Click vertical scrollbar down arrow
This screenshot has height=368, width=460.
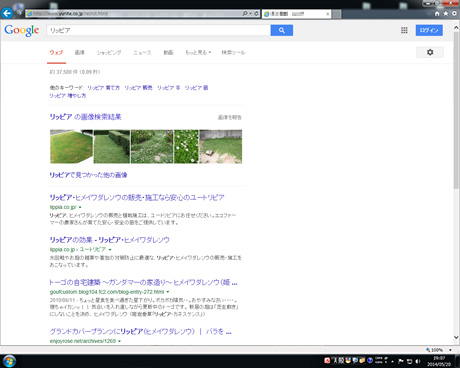click(x=456, y=337)
